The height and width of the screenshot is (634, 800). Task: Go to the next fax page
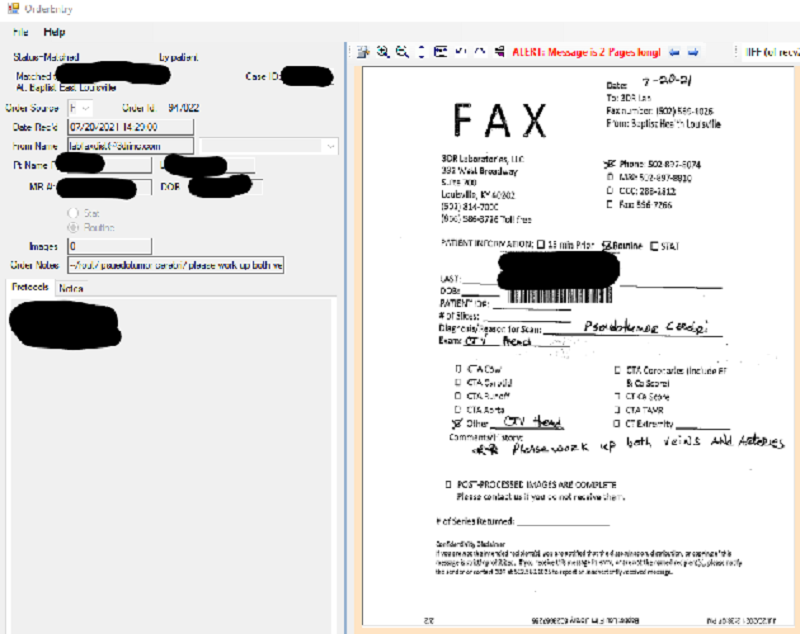point(693,51)
